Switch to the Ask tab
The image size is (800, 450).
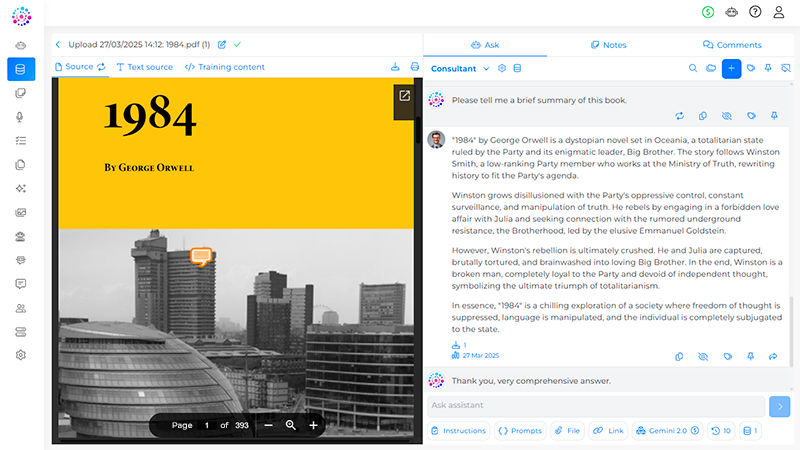tap(485, 45)
